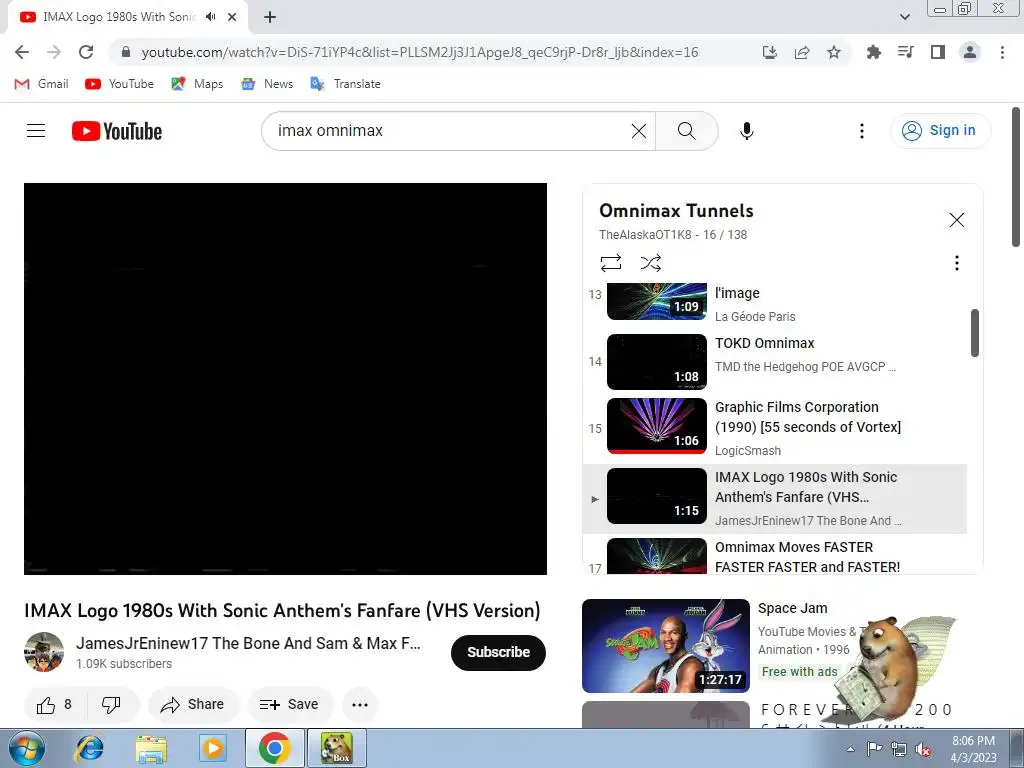
Task: Open Translate bookmark
Action: click(x=345, y=84)
